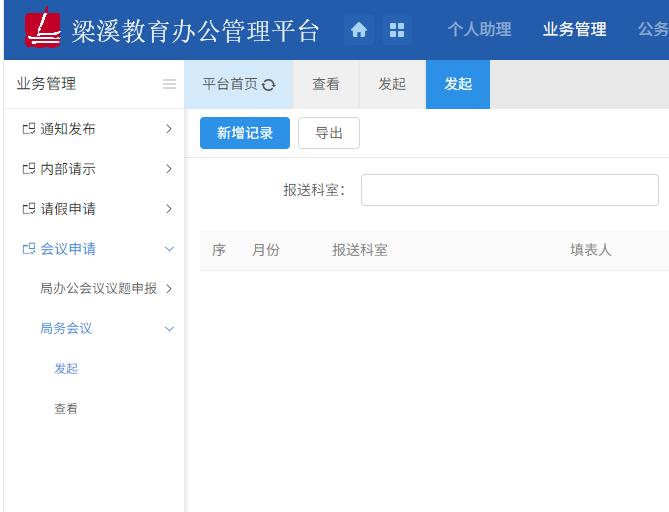Select 查看 under 局务会议 in the sidebar
The height and width of the screenshot is (512, 669).
pyautogui.click(x=66, y=409)
